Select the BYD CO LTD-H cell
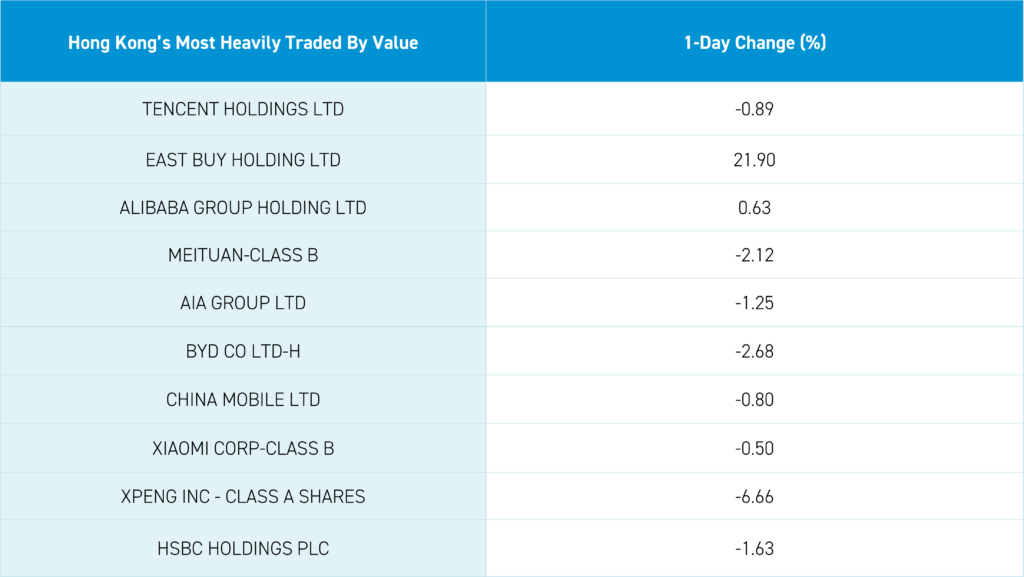 (243, 352)
